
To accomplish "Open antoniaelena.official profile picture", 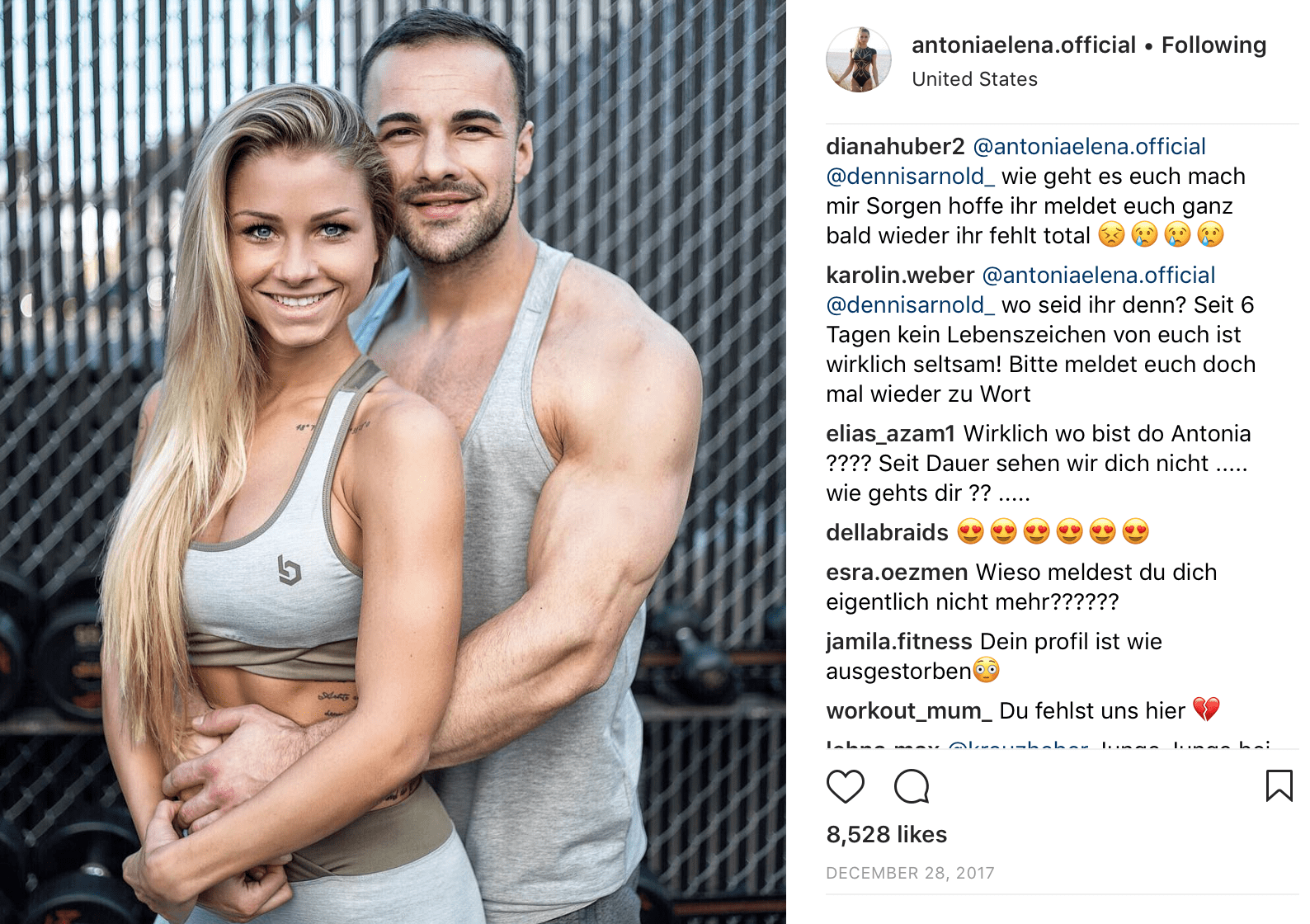I will click(859, 59).
